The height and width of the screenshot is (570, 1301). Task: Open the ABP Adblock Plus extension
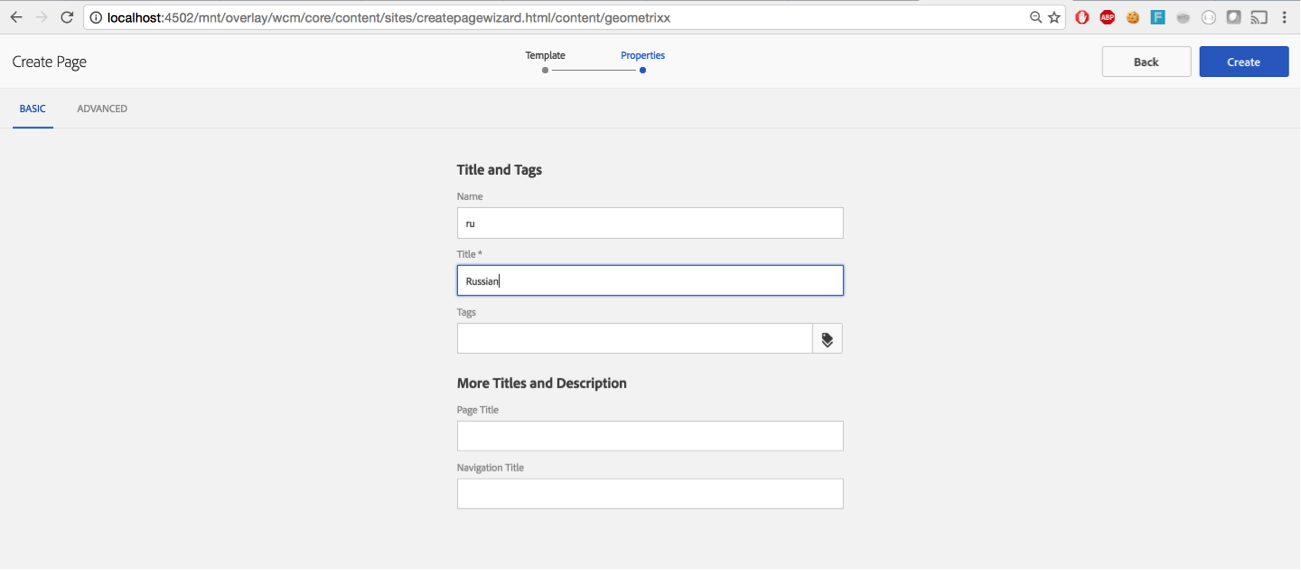click(x=1107, y=17)
